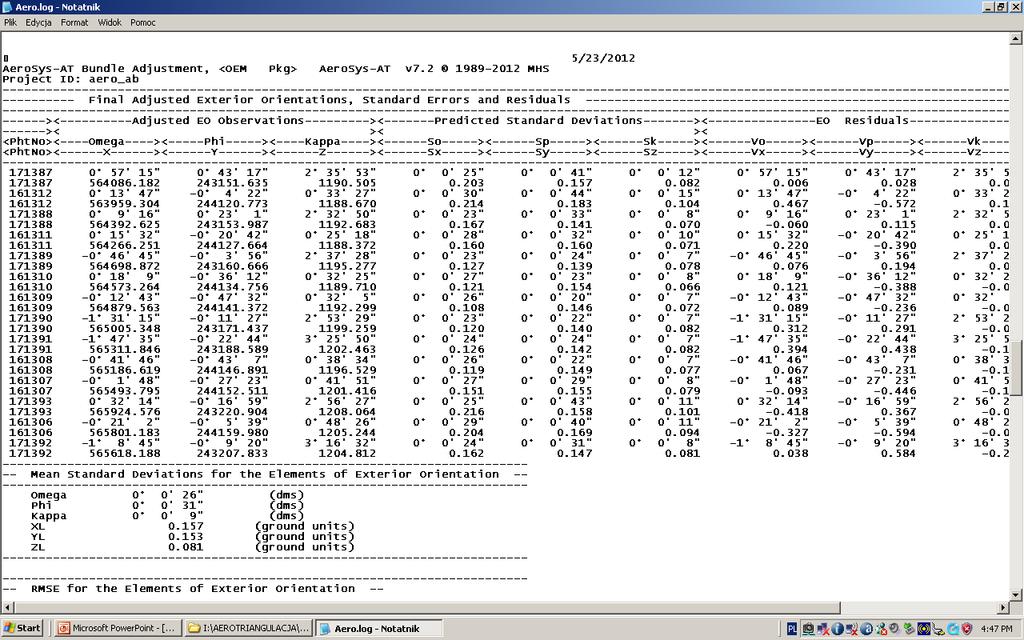Click the horizontal scrollbar right arrow
The width and height of the screenshot is (1024, 640).
1004,607
